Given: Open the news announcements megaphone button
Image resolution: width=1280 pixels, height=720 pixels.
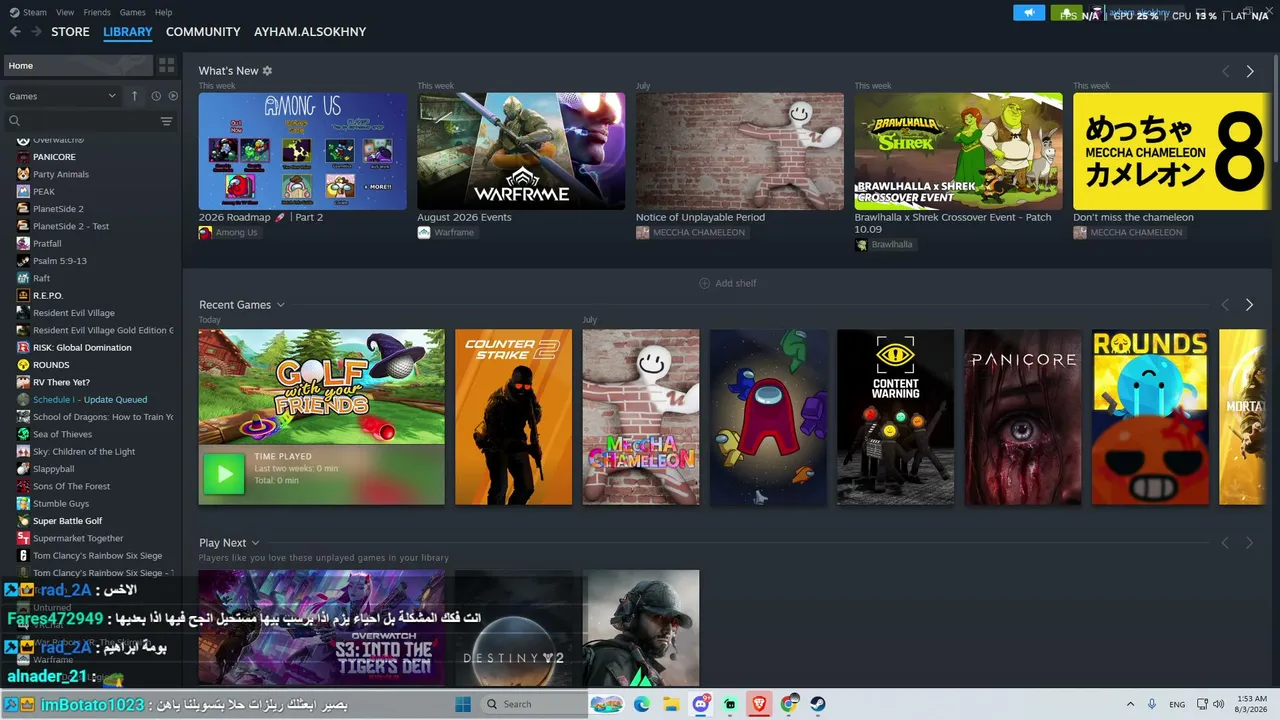Looking at the screenshot, I should click(1029, 13).
